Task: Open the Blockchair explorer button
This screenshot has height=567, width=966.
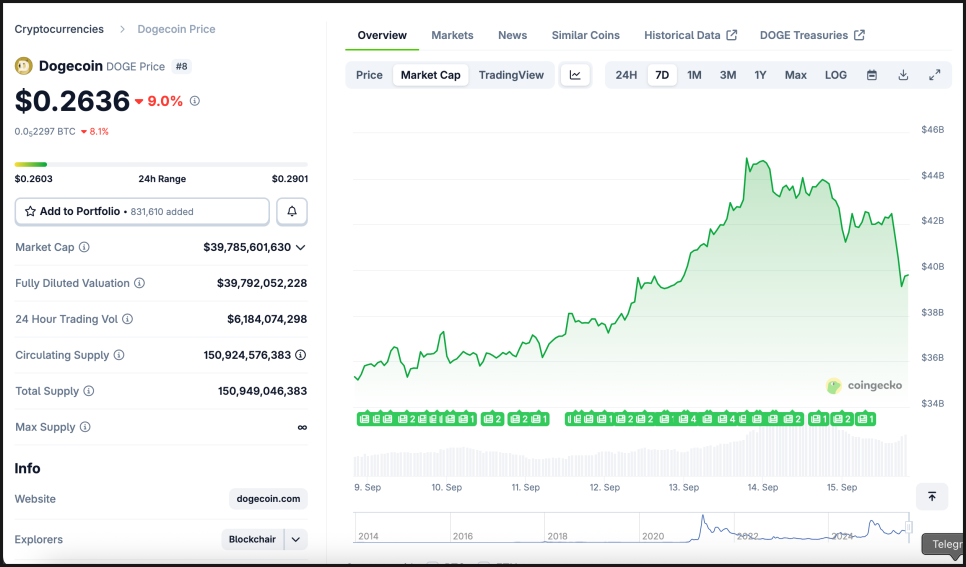Action: tap(253, 539)
